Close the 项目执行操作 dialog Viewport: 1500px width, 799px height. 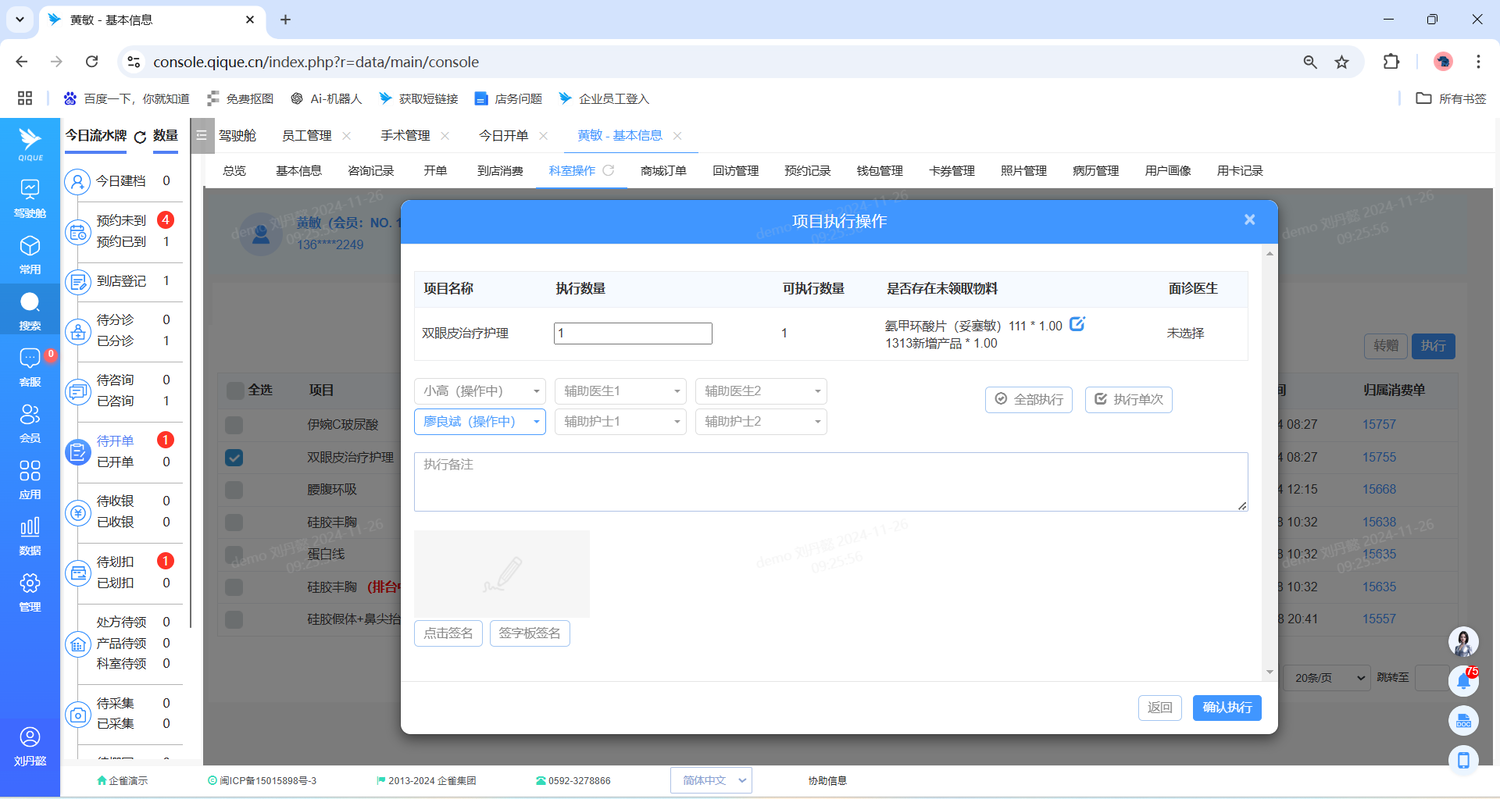click(1249, 220)
